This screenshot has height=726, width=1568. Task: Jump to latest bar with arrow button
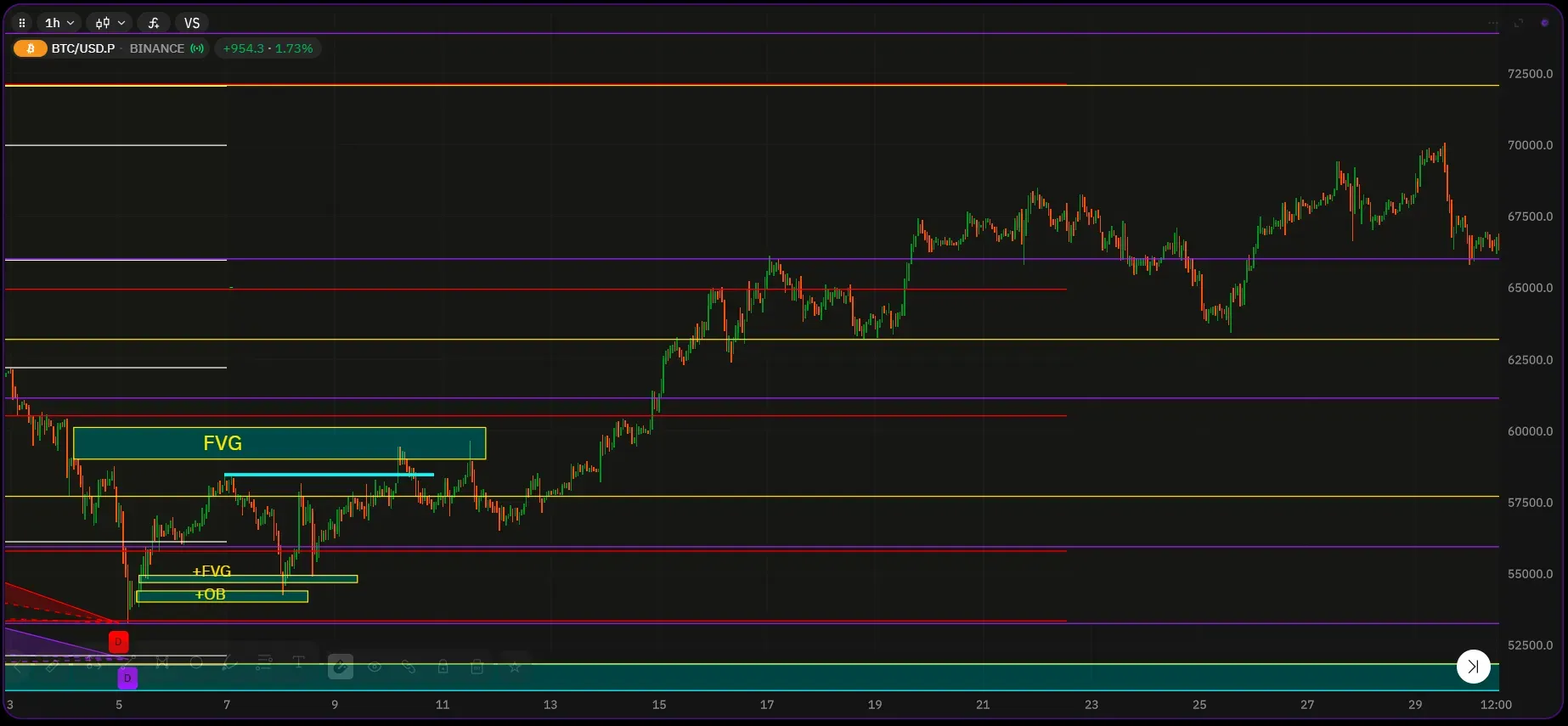tap(1473, 667)
